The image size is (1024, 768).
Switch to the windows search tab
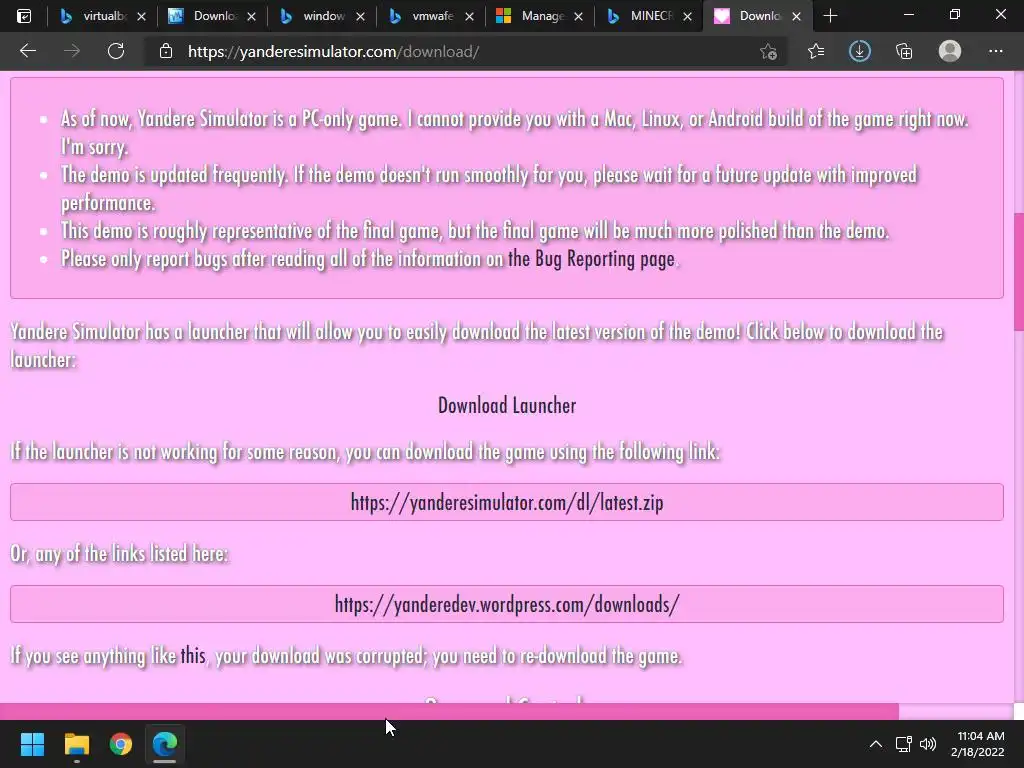(321, 16)
